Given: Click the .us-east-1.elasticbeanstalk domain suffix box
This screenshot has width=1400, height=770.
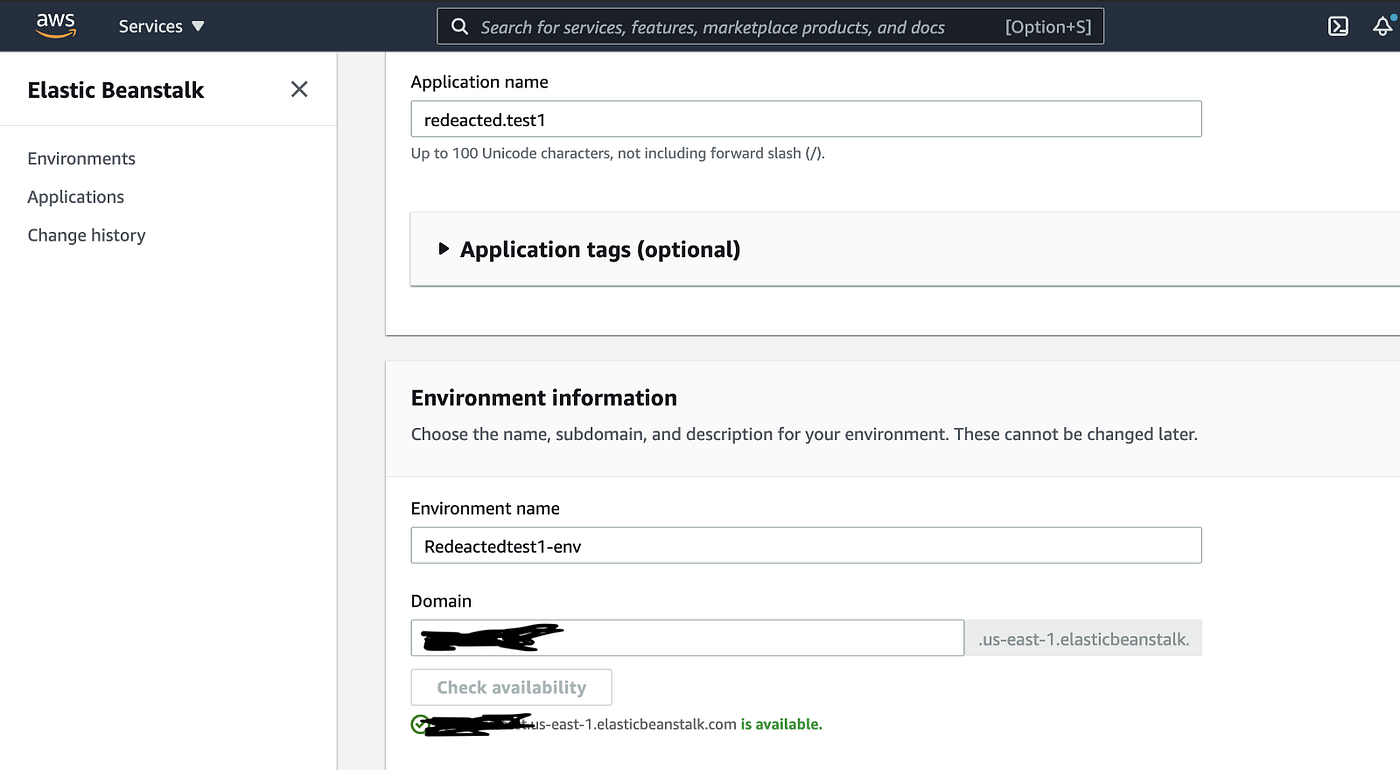Looking at the screenshot, I should pyautogui.click(x=1083, y=638).
